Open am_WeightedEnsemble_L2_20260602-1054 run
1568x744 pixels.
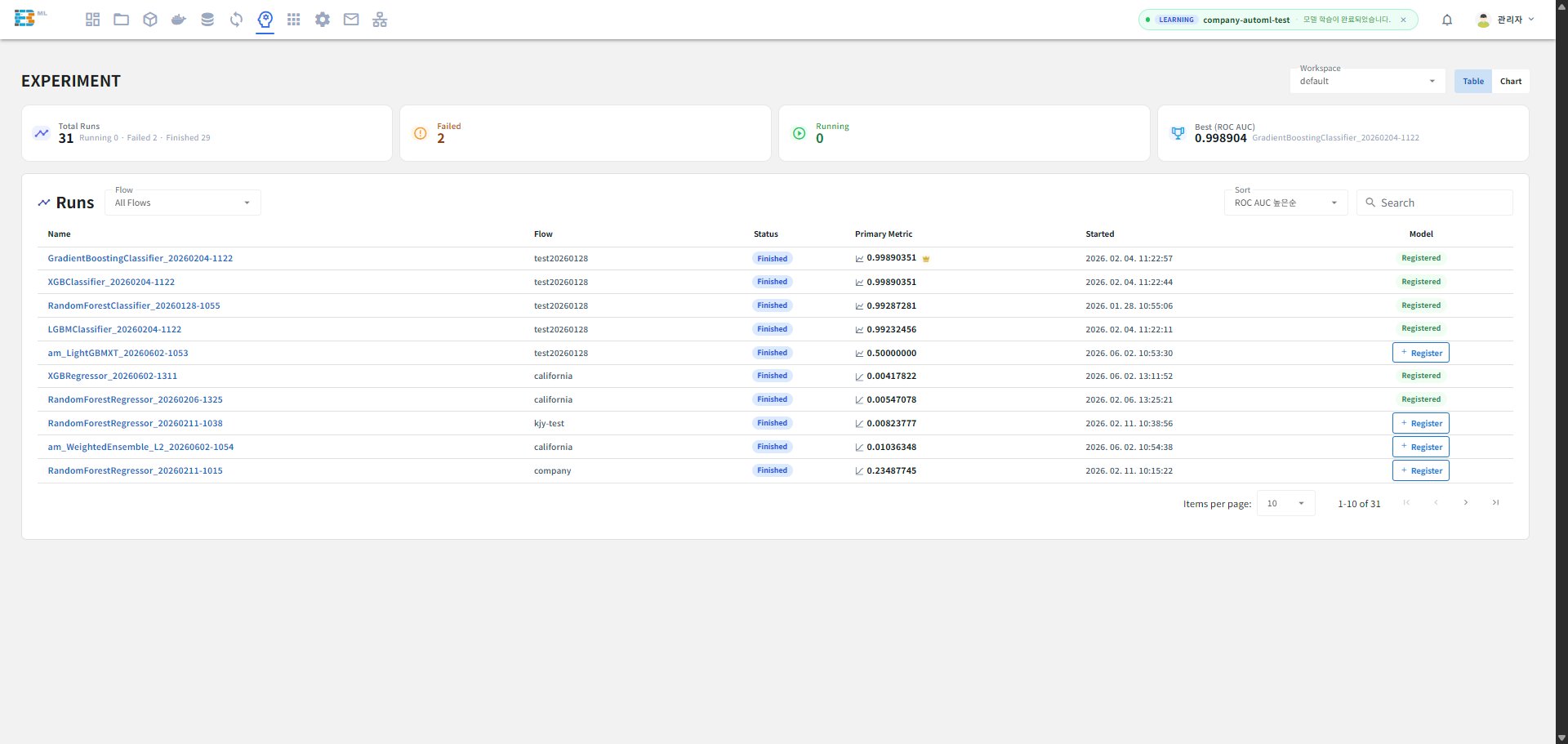coord(140,447)
